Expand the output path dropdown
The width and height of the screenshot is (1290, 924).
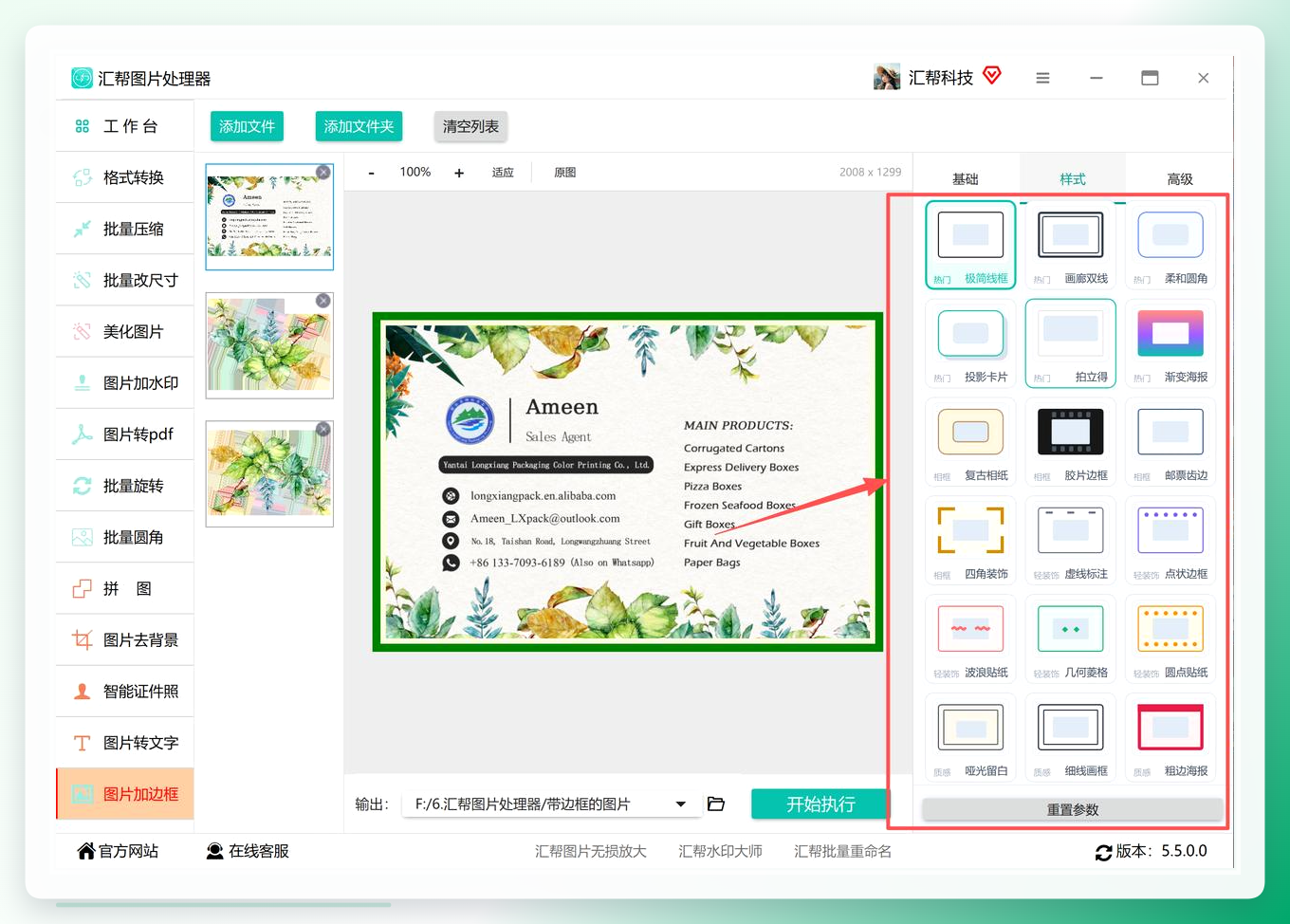pos(680,804)
